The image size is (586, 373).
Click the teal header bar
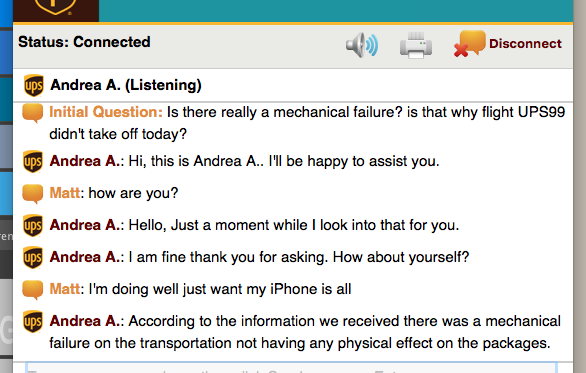336,10
